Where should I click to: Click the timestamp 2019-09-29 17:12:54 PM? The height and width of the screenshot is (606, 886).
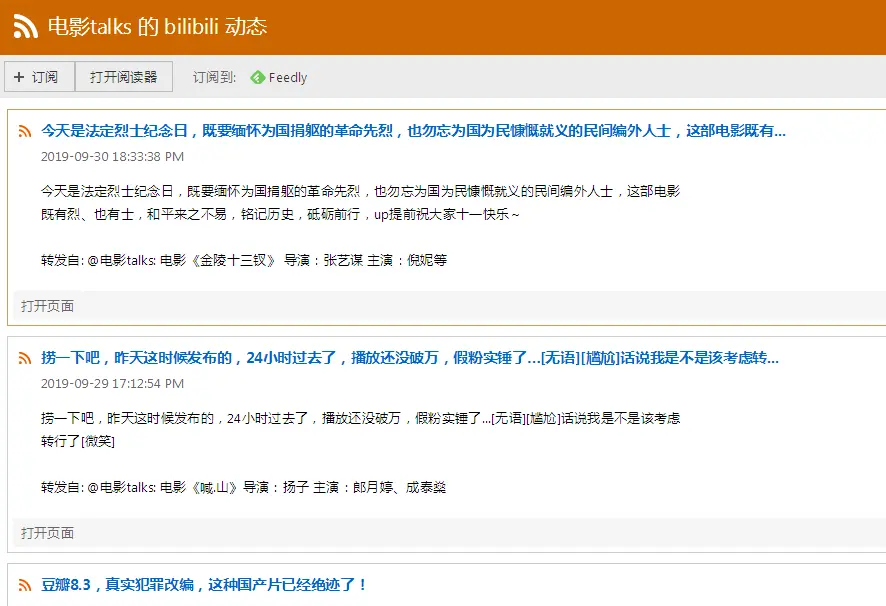tap(112, 384)
